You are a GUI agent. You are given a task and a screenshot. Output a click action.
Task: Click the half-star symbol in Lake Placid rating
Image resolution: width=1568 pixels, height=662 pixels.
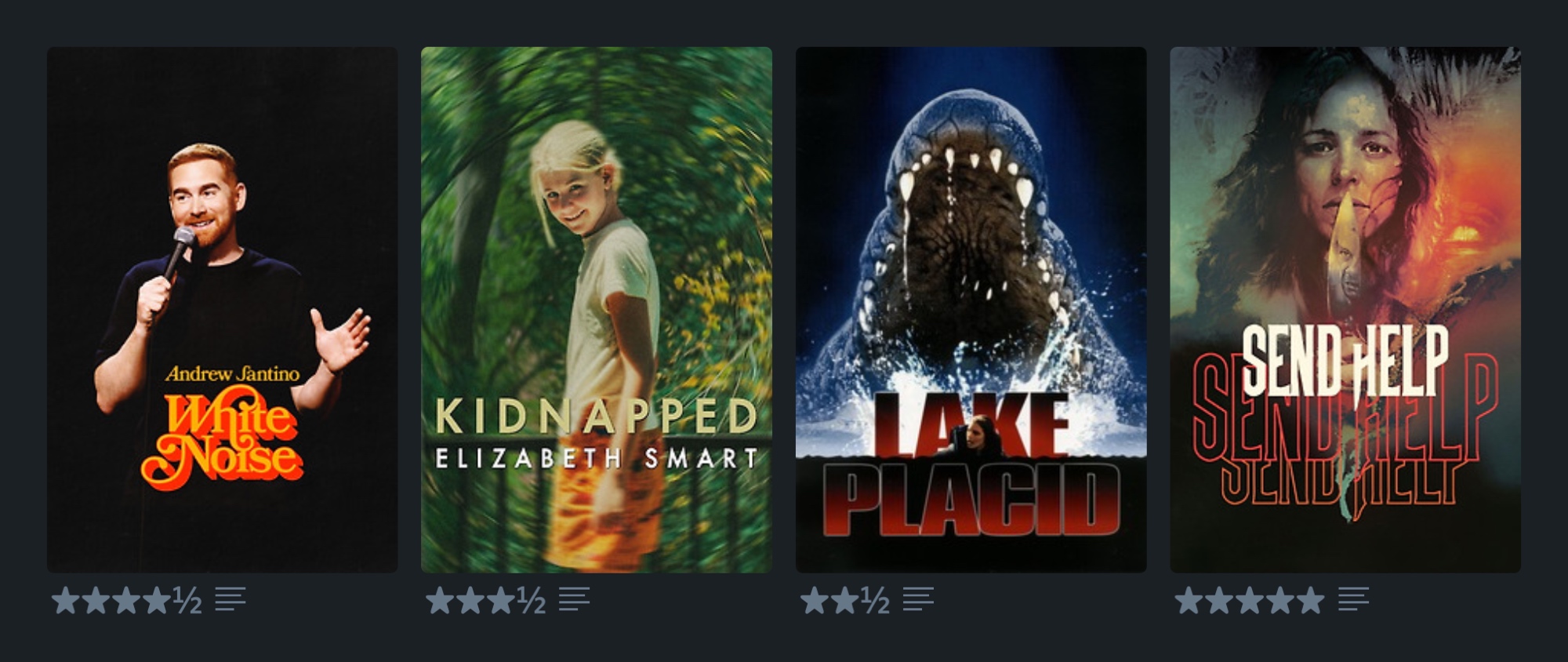pos(875,601)
